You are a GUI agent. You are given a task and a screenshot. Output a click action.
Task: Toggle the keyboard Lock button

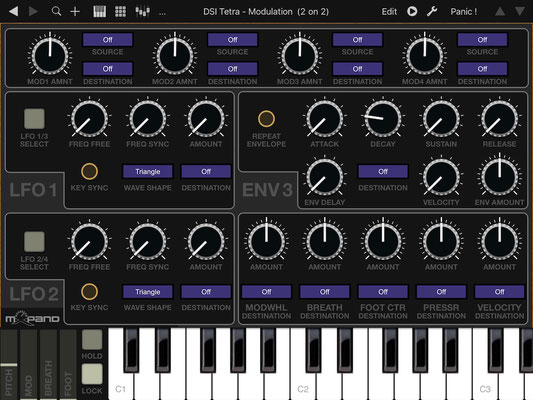[92, 374]
